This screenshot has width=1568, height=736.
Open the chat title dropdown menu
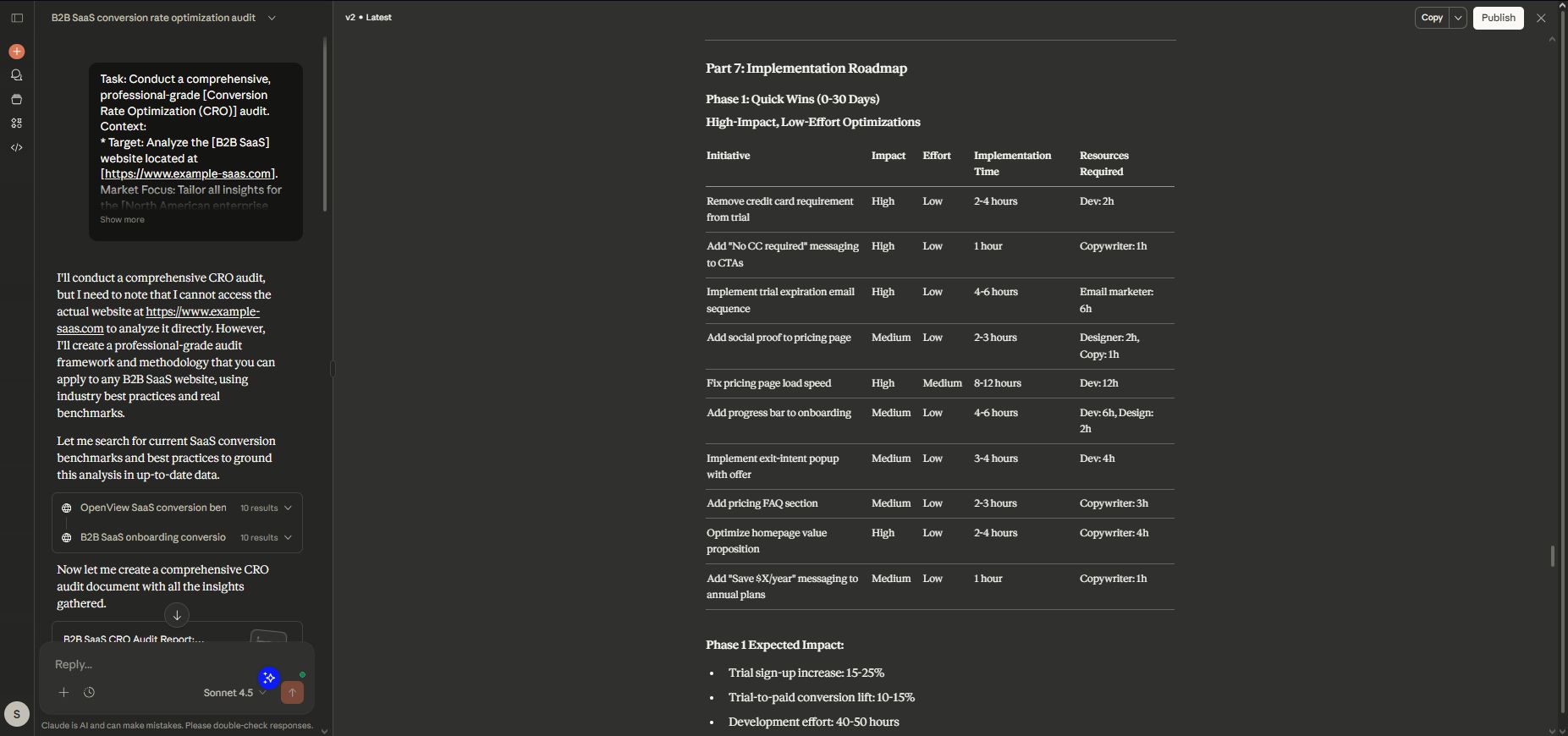272,18
